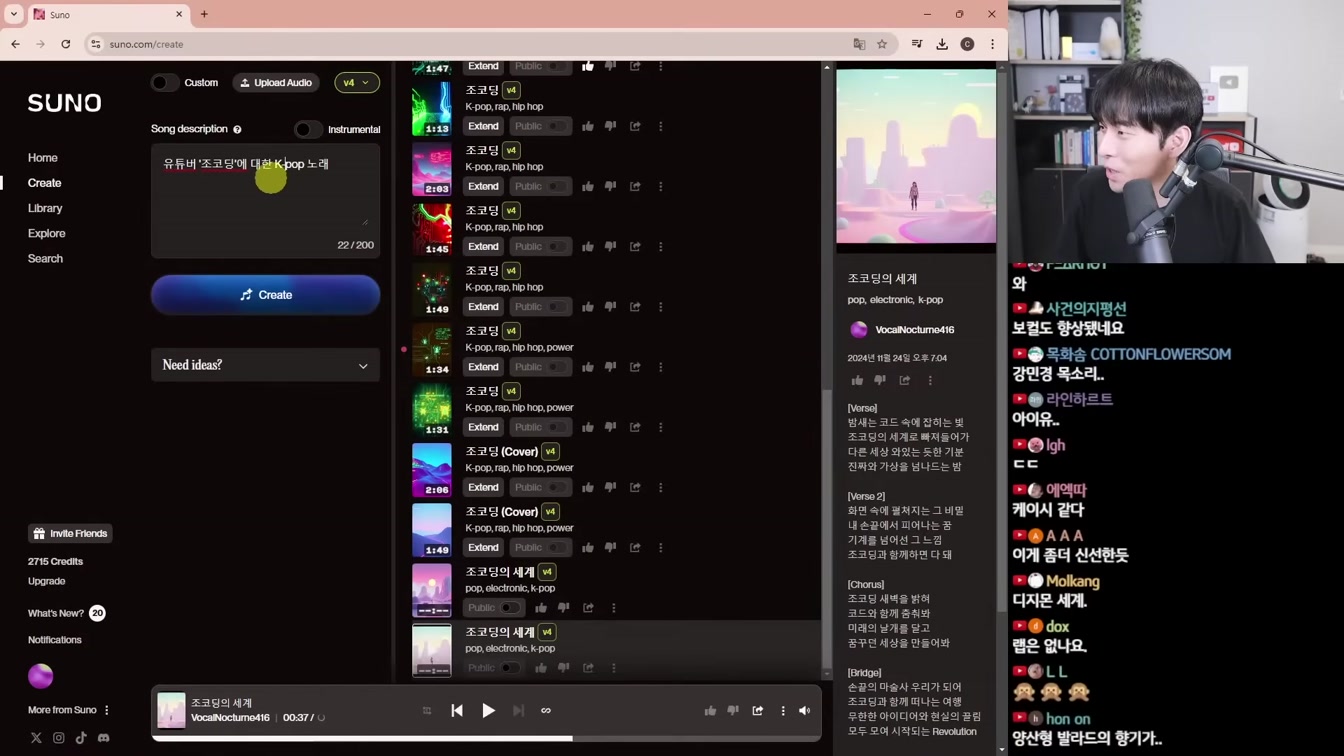Open Notifications in sidebar
1344x756 pixels.
55,640
